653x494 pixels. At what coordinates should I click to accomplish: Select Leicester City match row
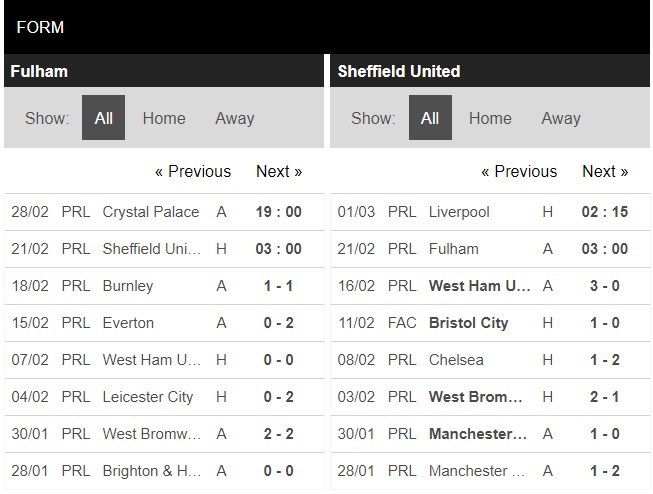pyautogui.click(x=148, y=397)
